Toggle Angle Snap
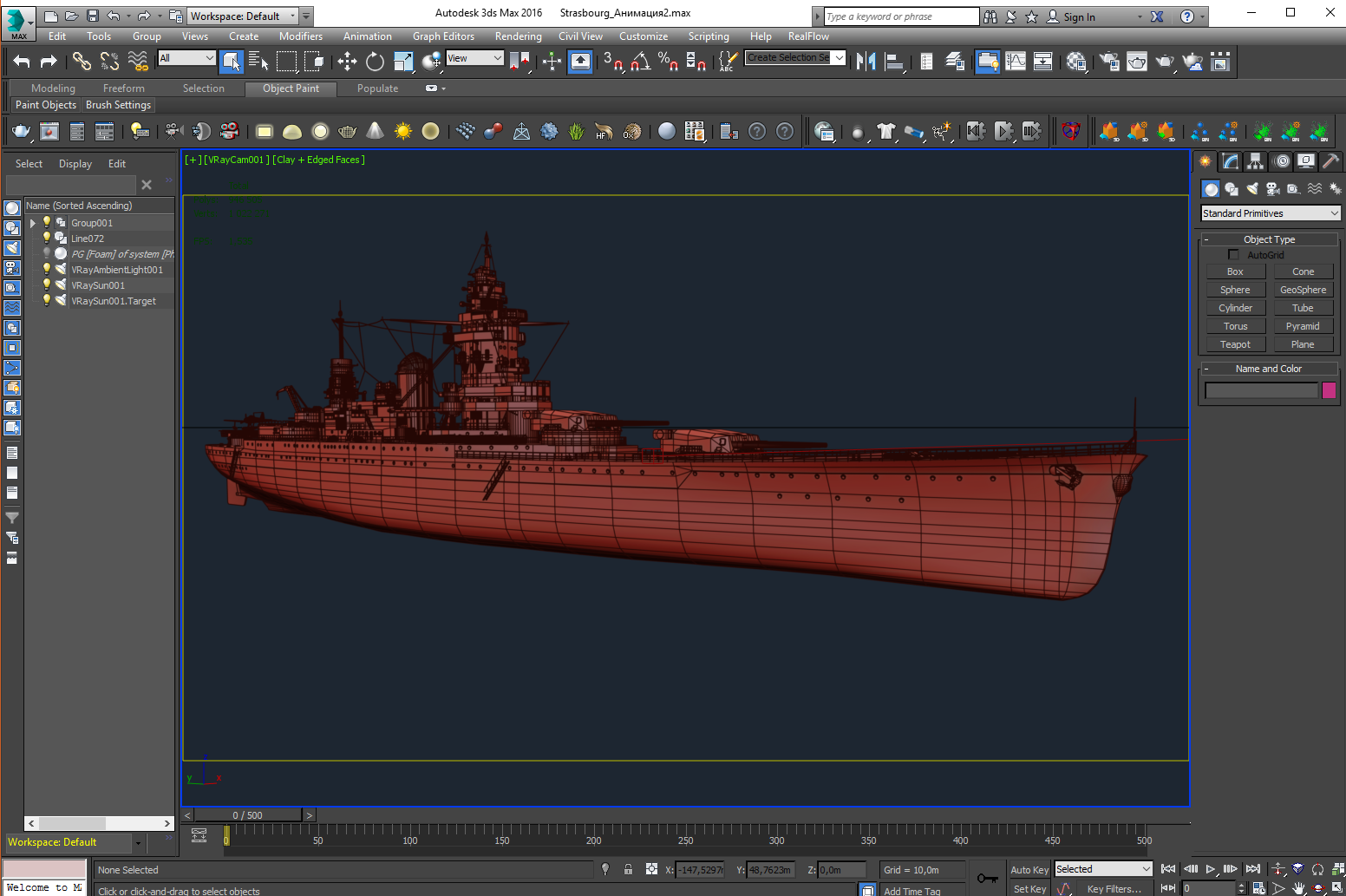Image resolution: width=1346 pixels, height=896 pixels. click(641, 61)
